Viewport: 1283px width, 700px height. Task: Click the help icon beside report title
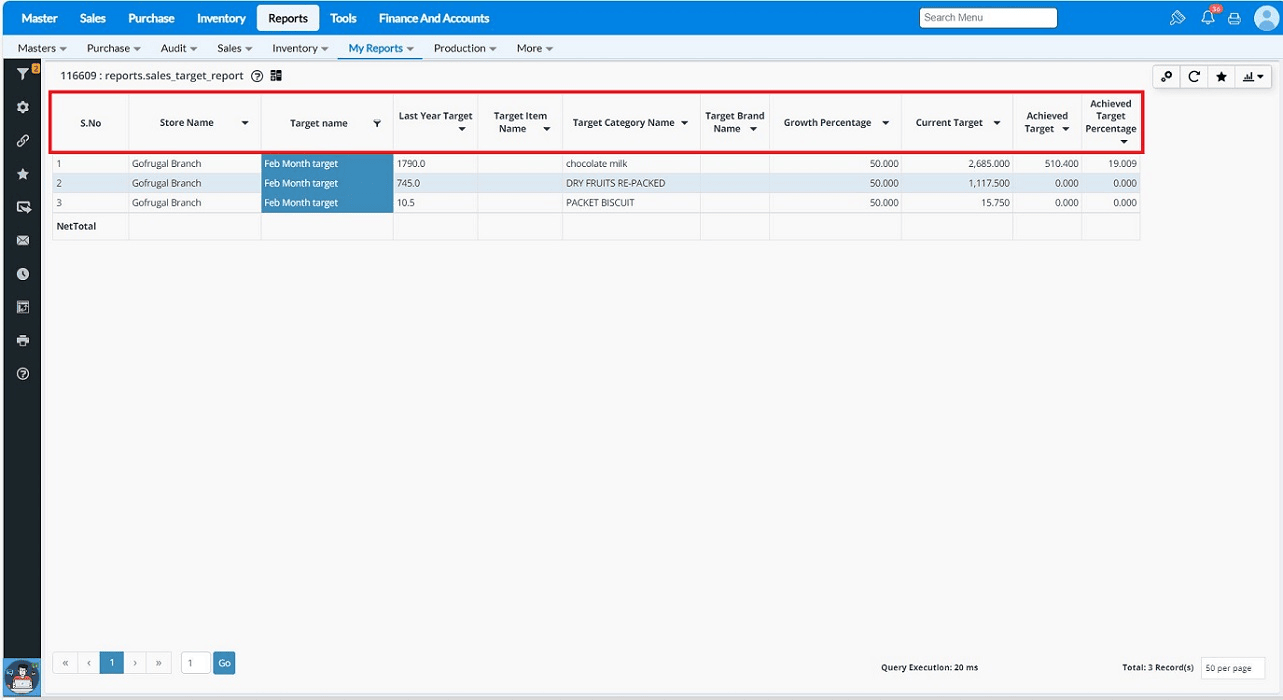coord(257,76)
